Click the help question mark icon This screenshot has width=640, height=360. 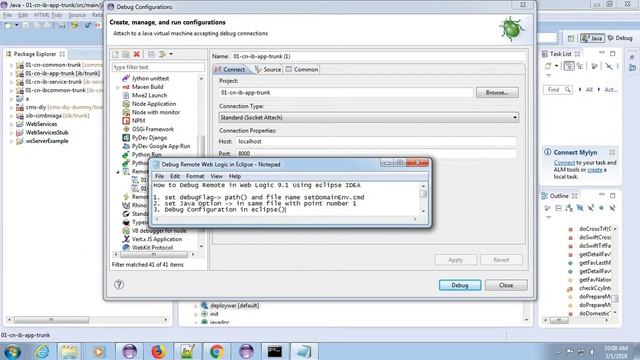[119, 284]
